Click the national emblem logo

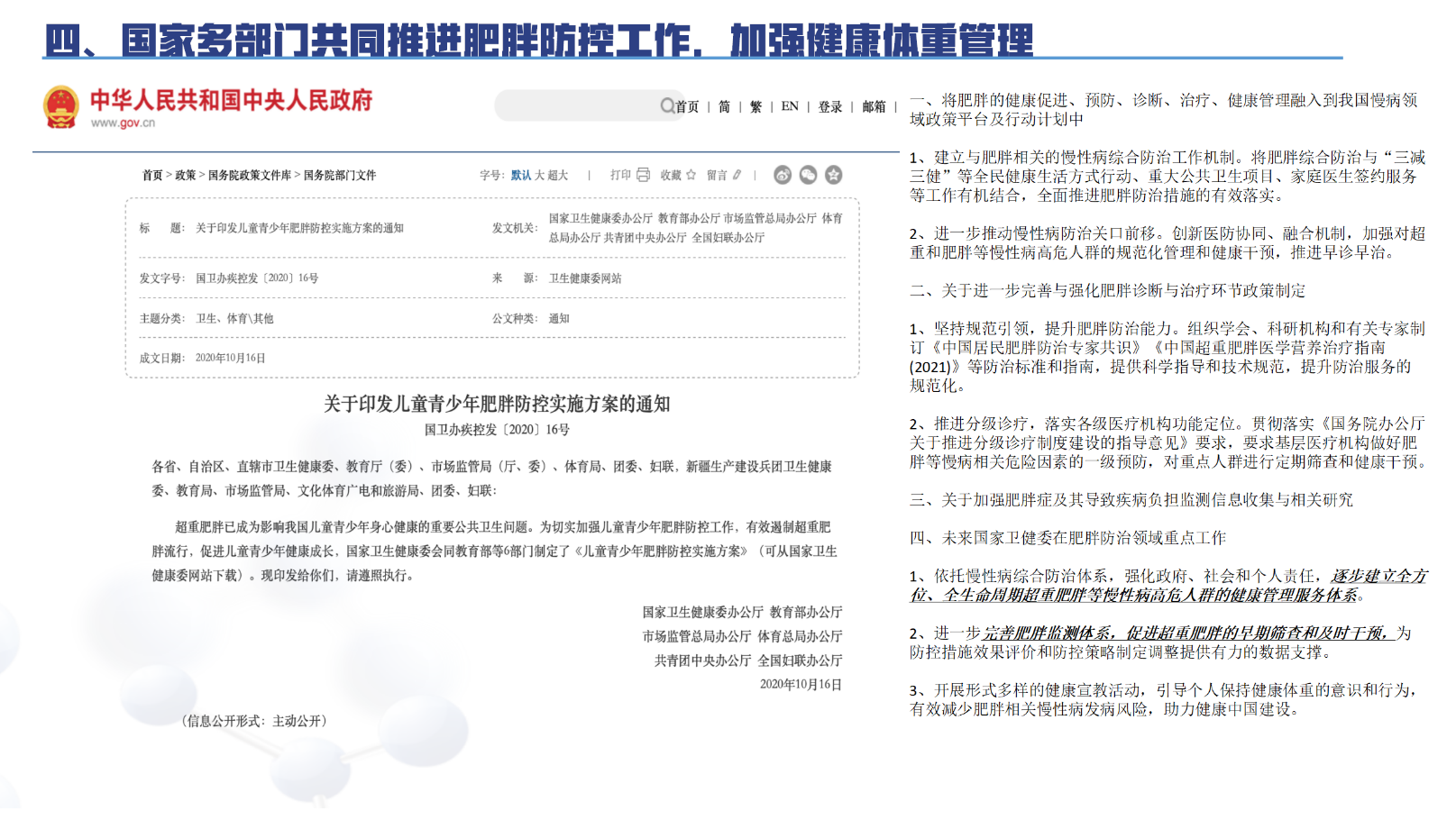(61, 107)
